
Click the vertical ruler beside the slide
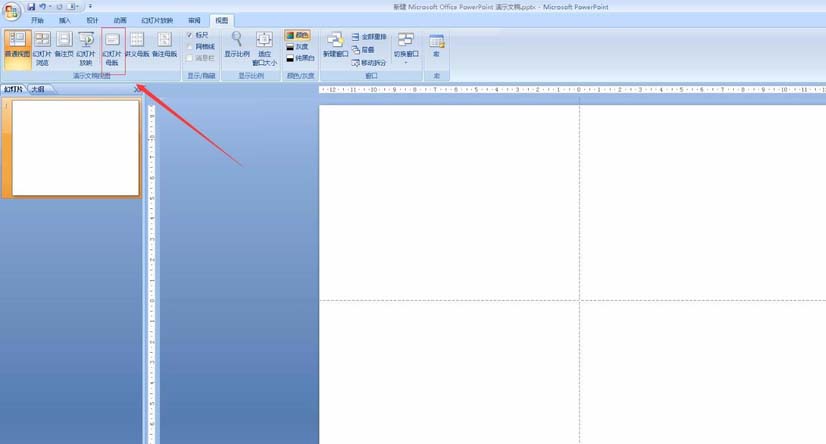tap(152, 274)
